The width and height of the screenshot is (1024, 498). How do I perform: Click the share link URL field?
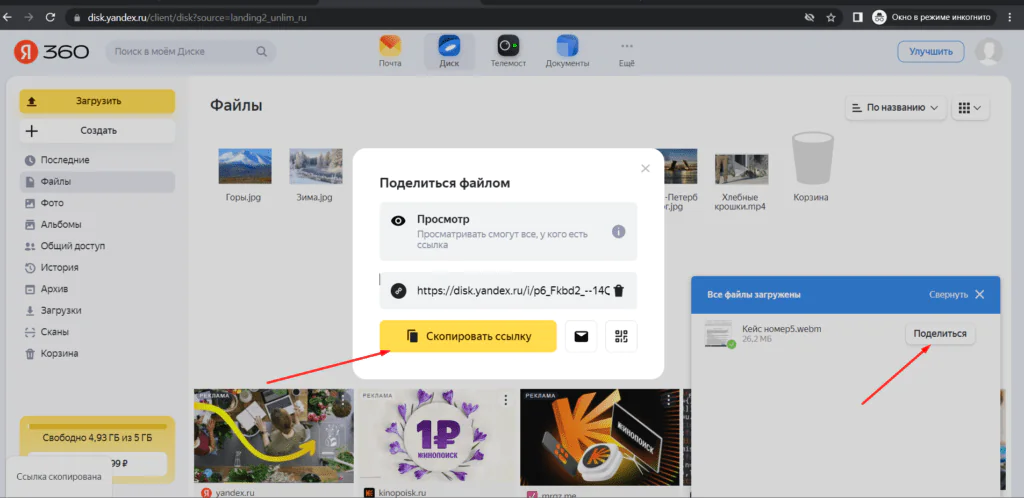pos(508,290)
